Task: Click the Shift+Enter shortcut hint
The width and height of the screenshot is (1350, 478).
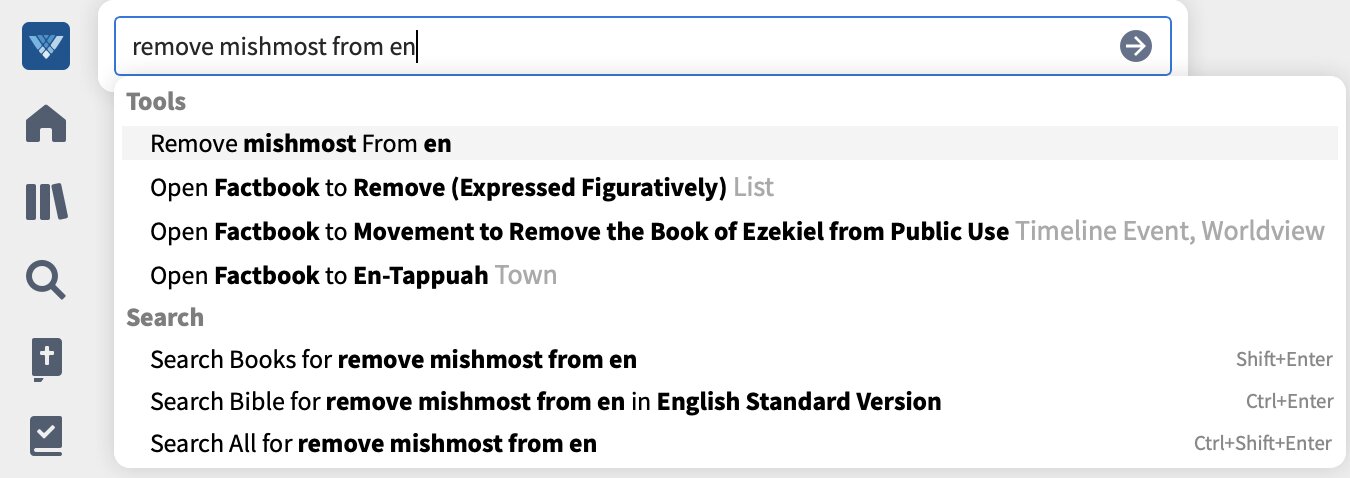Action: tap(1284, 360)
